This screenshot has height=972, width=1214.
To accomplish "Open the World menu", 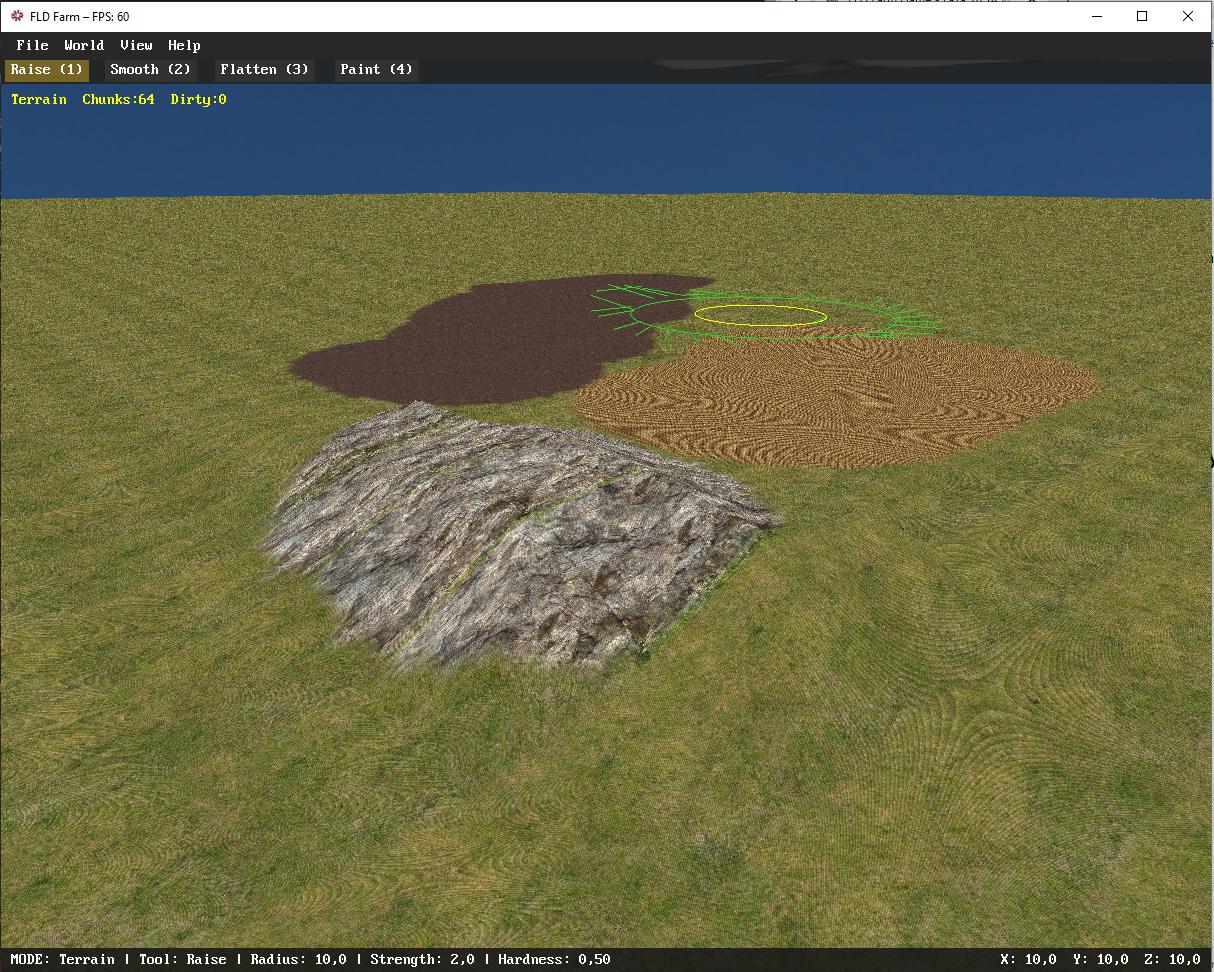I will coord(84,45).
